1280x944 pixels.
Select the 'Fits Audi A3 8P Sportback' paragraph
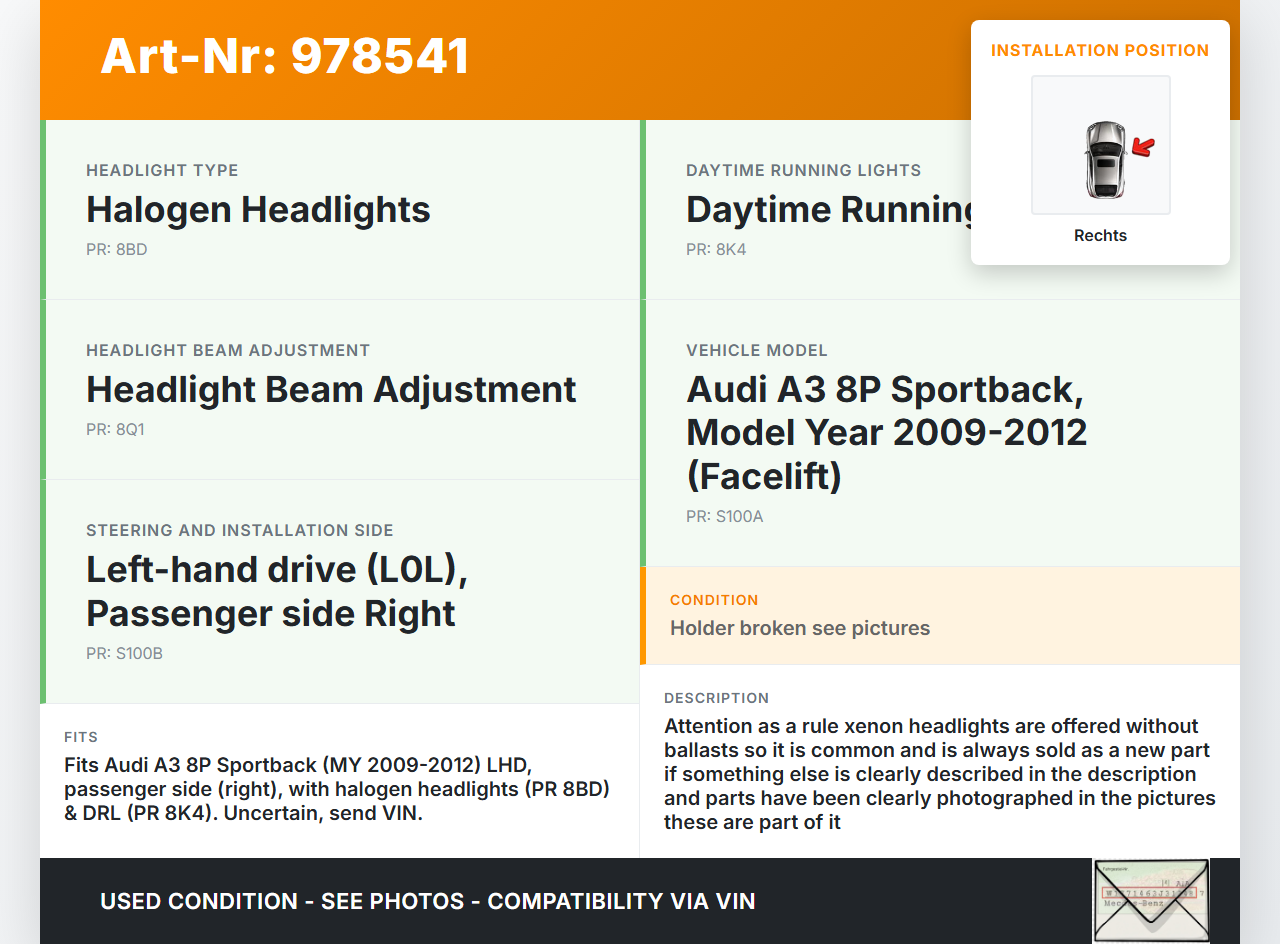(337, 789)
